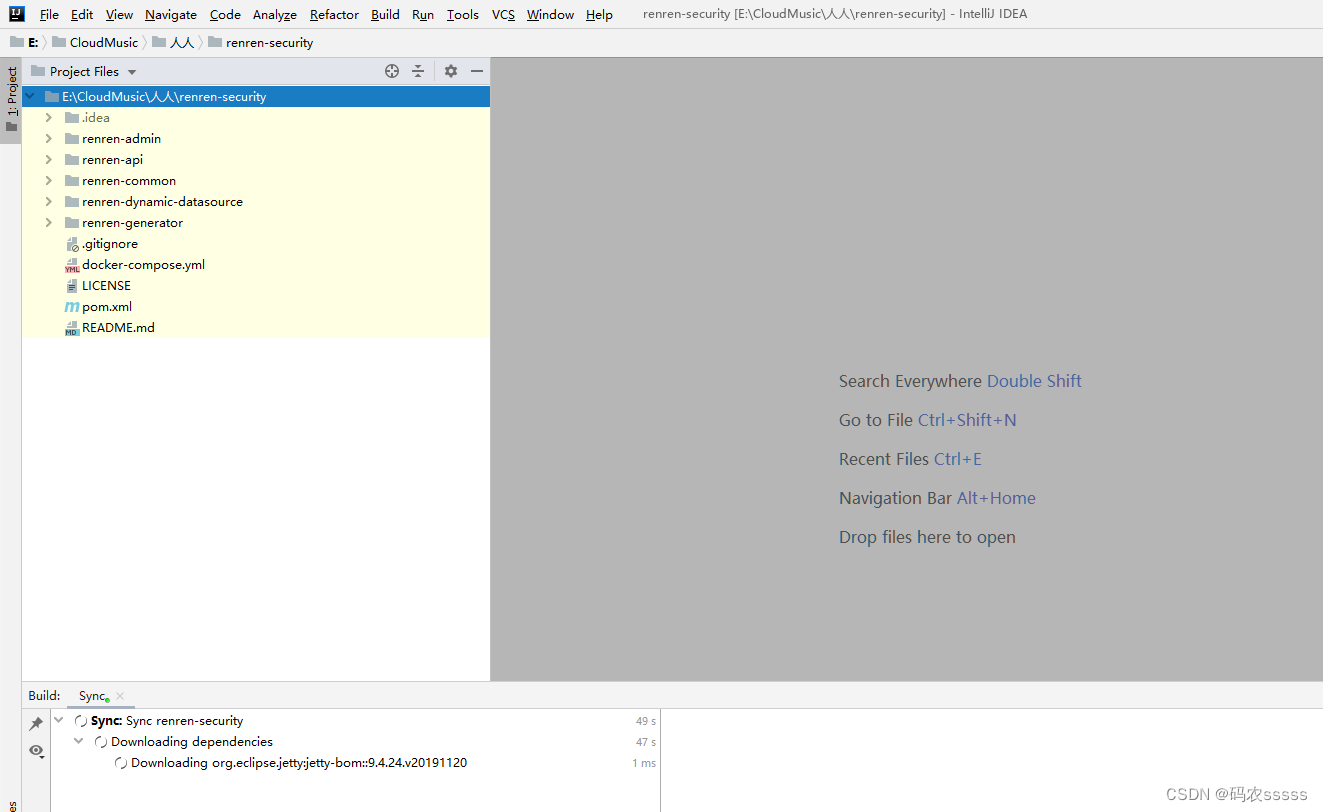
Task: Click the renren-admin folder icon
Action: click(72, 139)
